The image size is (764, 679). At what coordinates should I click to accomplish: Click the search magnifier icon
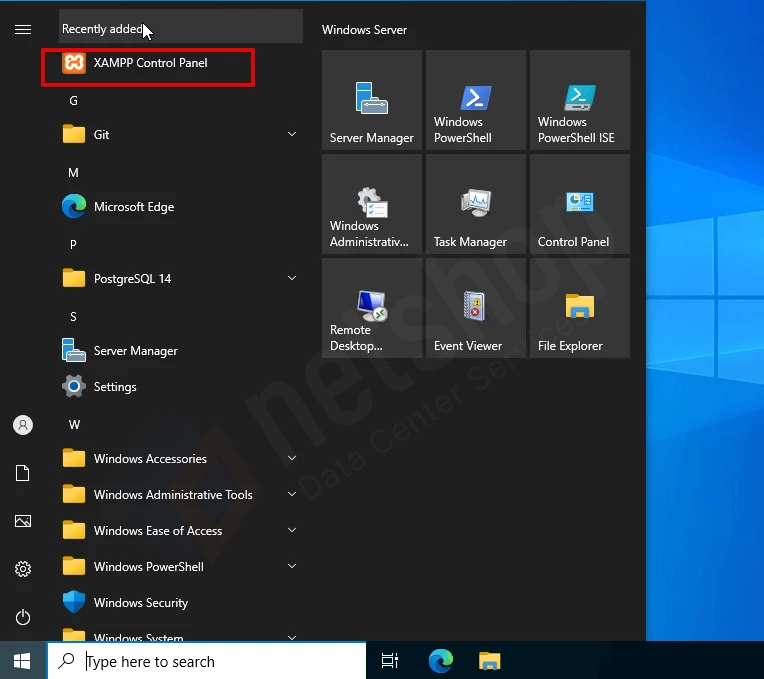(66, 660)
